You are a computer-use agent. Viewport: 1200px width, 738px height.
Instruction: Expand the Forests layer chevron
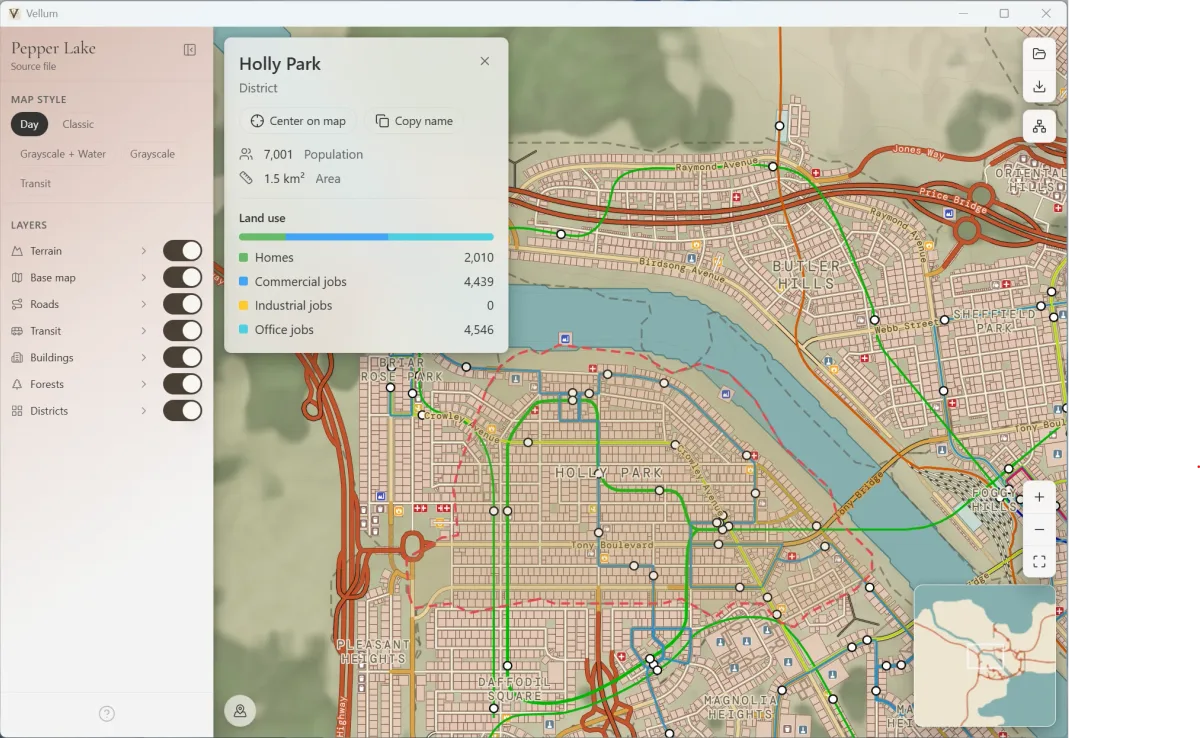[144, 384]
